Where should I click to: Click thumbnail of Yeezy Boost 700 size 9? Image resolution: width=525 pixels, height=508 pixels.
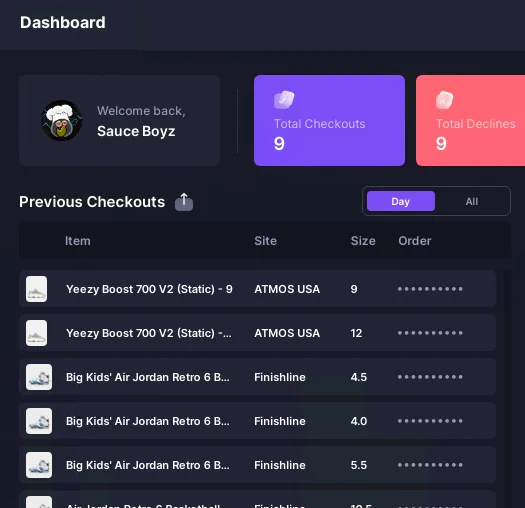(x=36, y=289)
